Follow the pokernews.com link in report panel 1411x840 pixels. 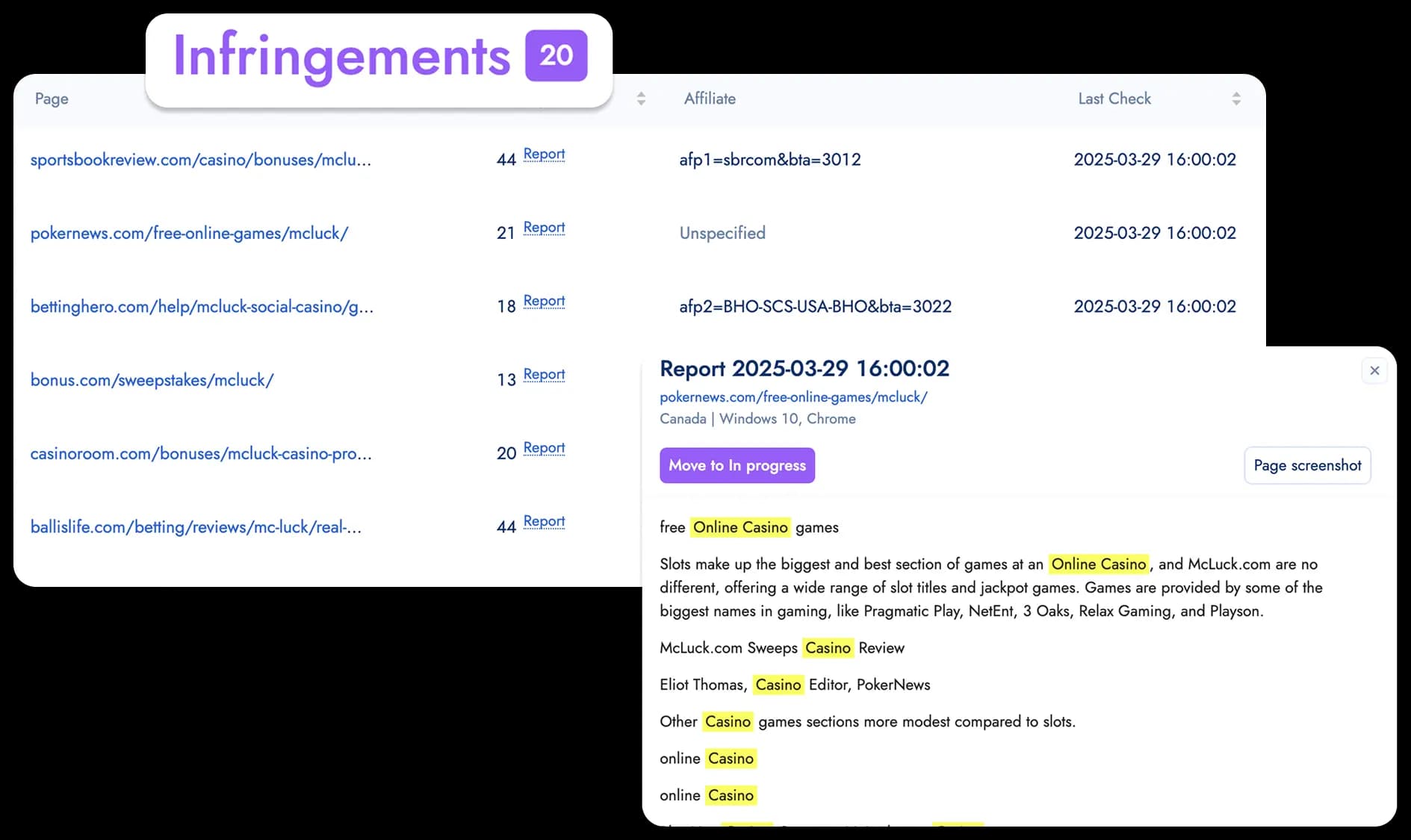[x=793, y=397]
